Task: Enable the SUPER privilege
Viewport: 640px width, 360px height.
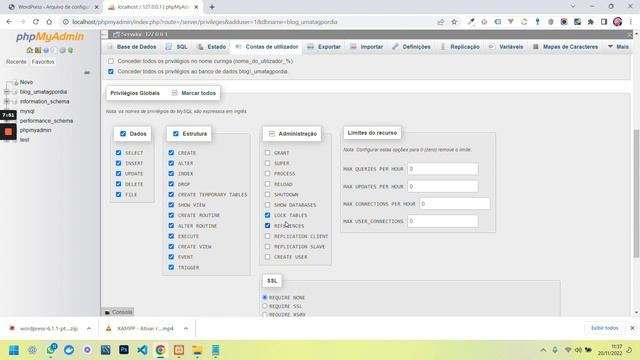Action: point(267,163)
